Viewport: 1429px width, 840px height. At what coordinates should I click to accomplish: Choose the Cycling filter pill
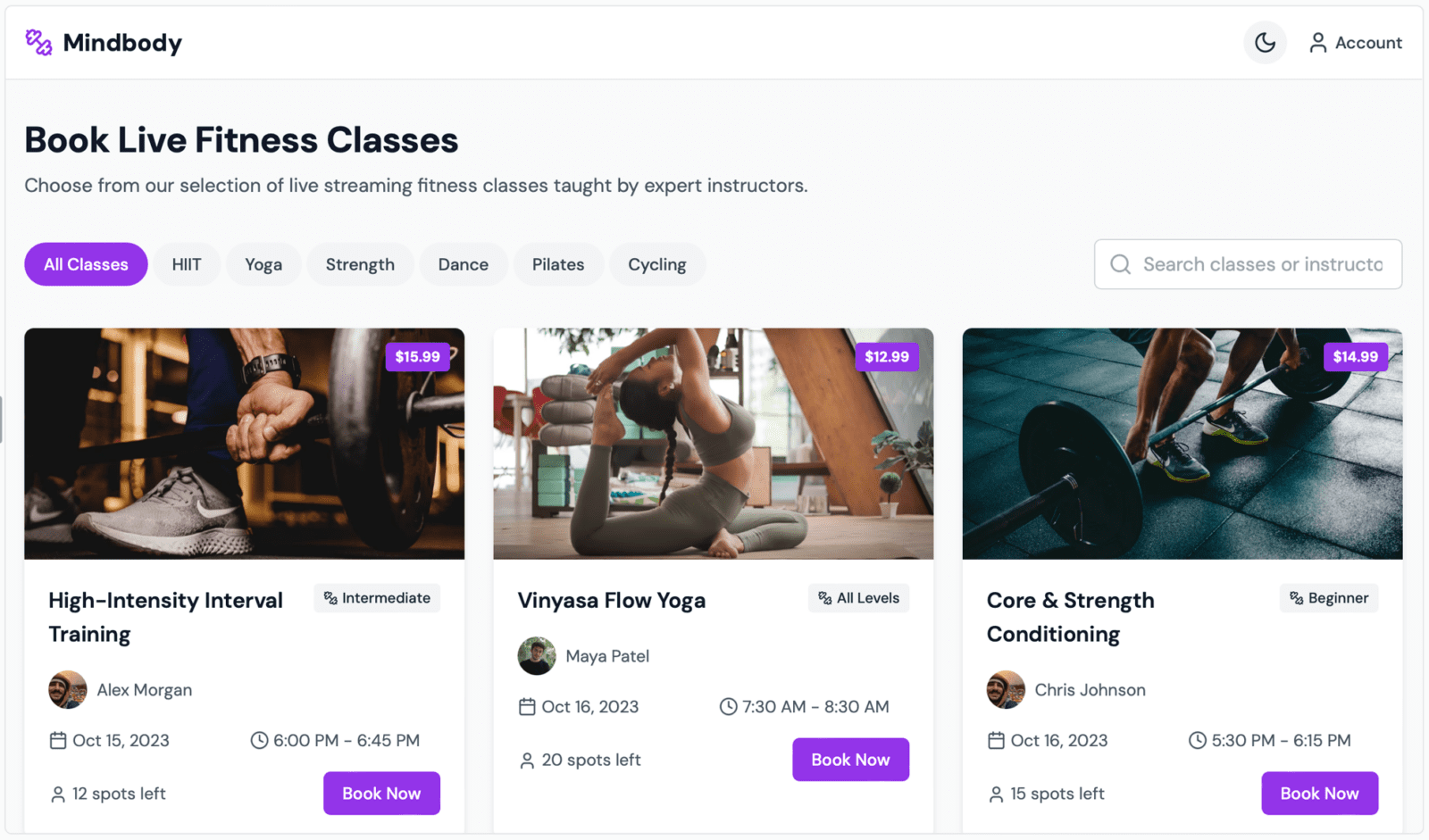tap(657, 264)
